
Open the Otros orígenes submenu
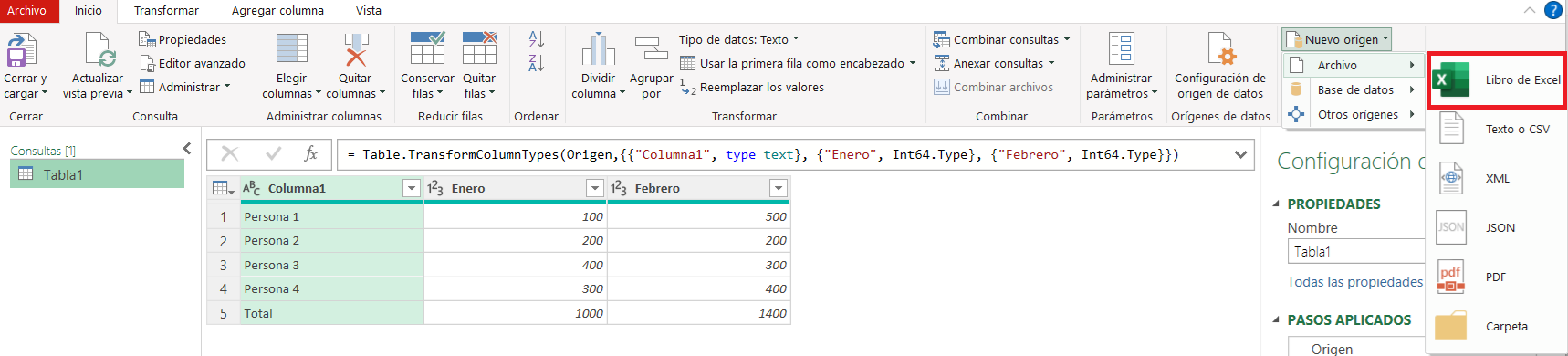point(1354,114)
